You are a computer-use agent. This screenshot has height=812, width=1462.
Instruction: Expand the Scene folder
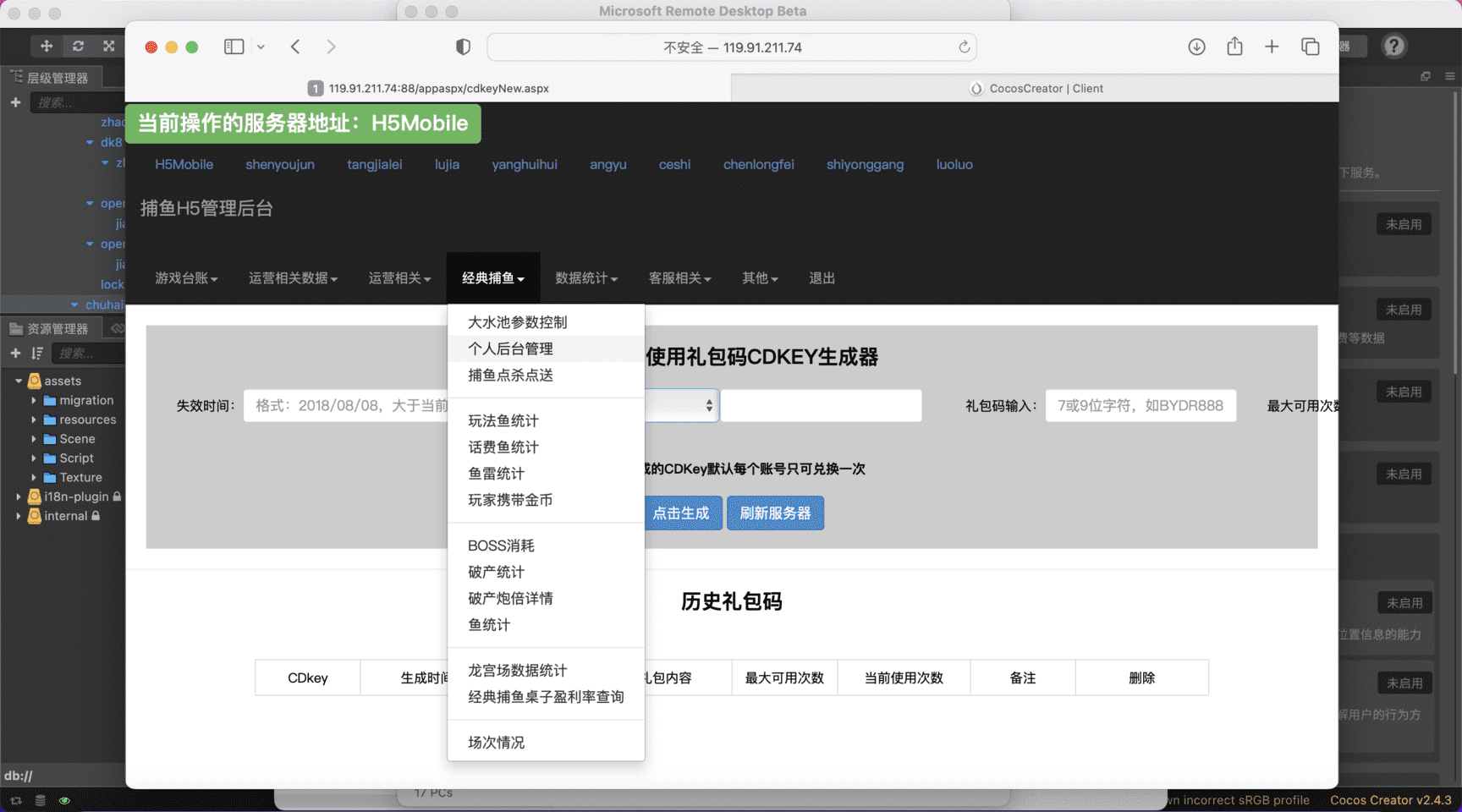32,438
